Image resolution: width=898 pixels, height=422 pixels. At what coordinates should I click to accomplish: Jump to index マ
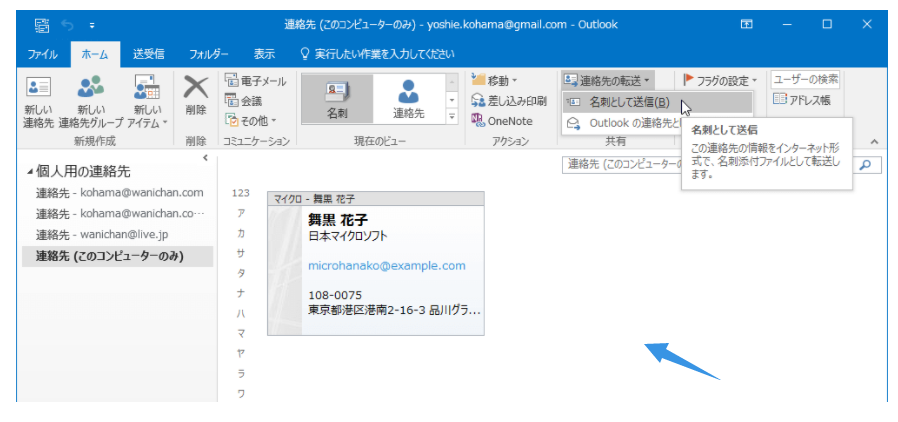241,333
